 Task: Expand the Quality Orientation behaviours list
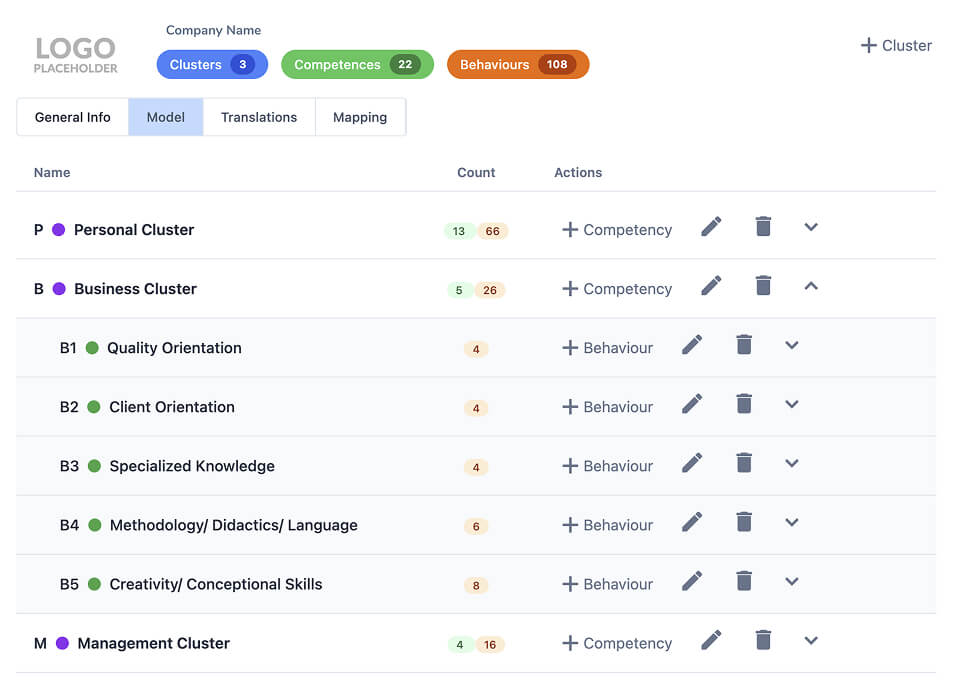(792, 345)
